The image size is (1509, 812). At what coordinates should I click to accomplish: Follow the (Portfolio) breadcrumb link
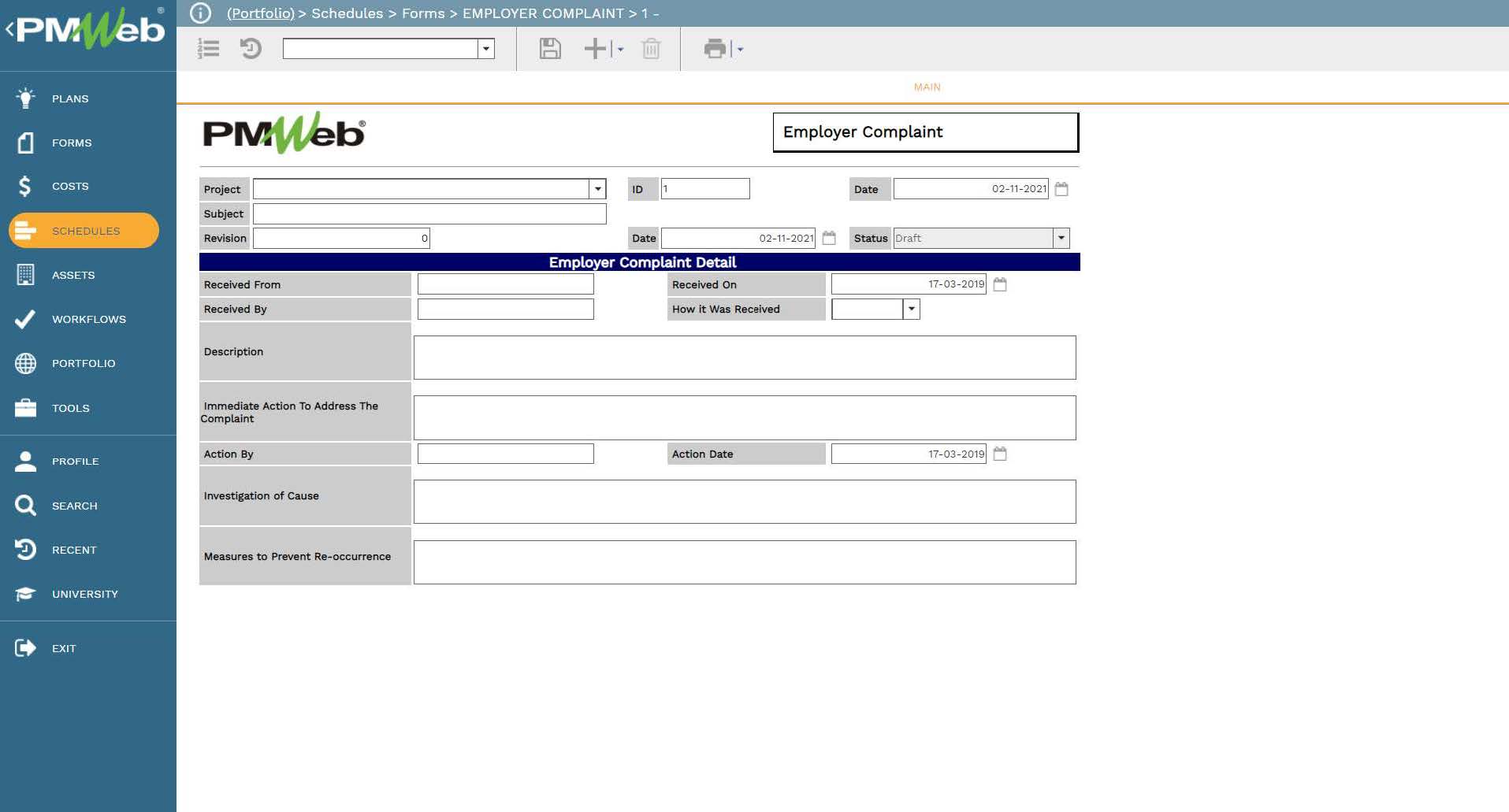(x=260, y=13)
